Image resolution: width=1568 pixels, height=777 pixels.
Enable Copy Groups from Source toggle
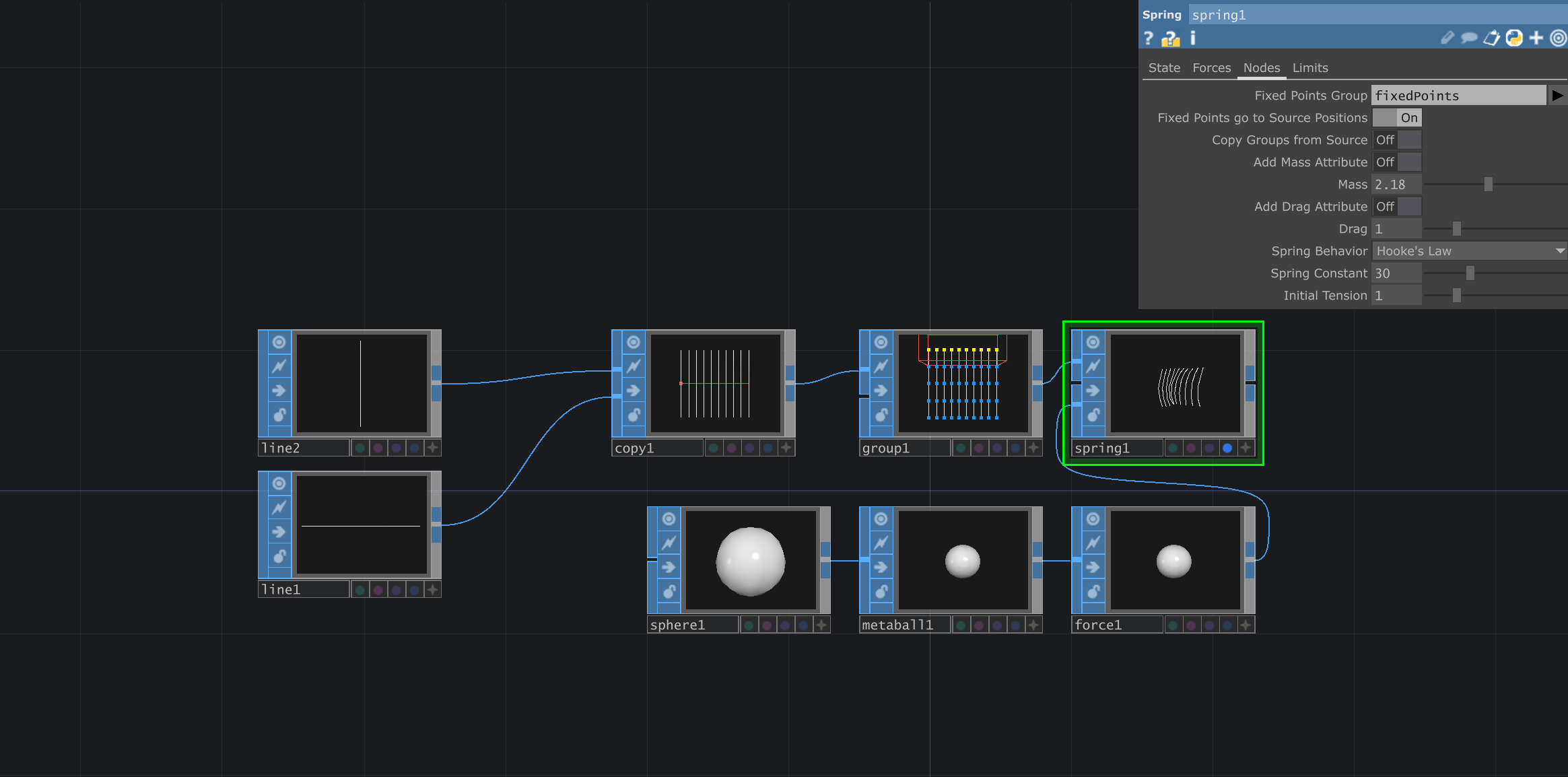[1397, 140]
